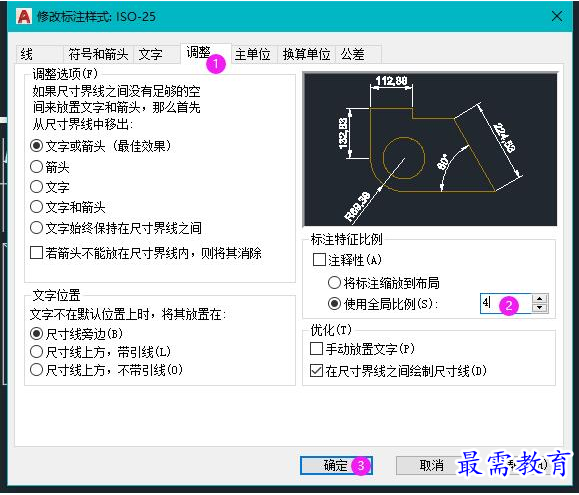This screenshot has width=579, height=495.
Task: Select the 调整 tab
Action: [205, 53]
